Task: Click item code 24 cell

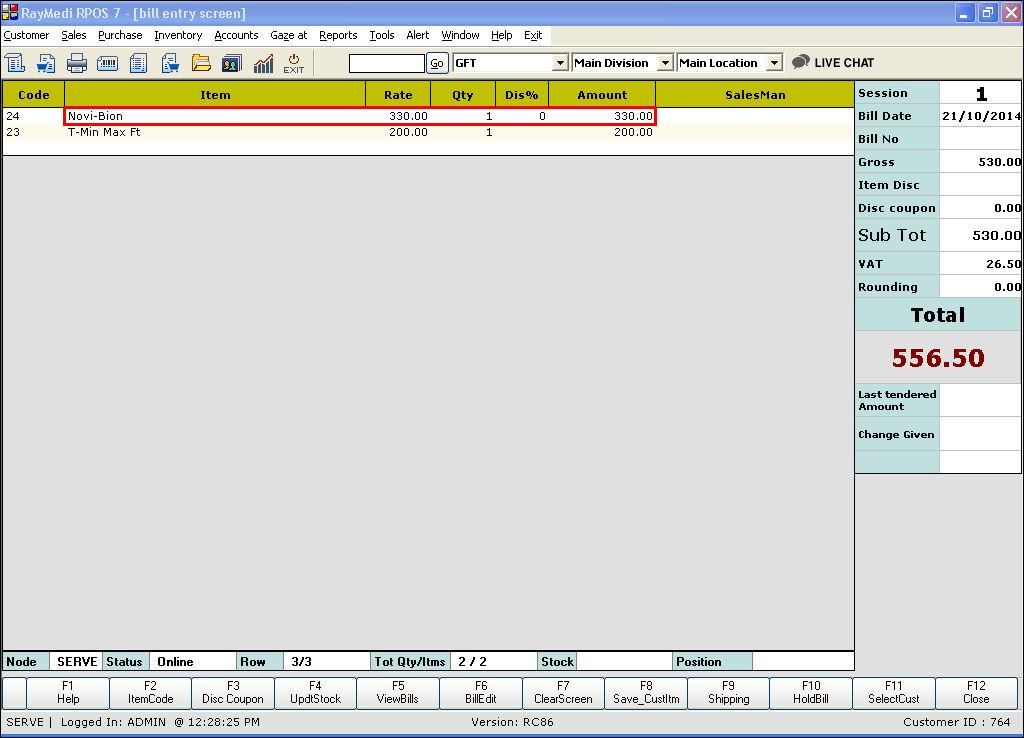Action: [x=33, y=116]
